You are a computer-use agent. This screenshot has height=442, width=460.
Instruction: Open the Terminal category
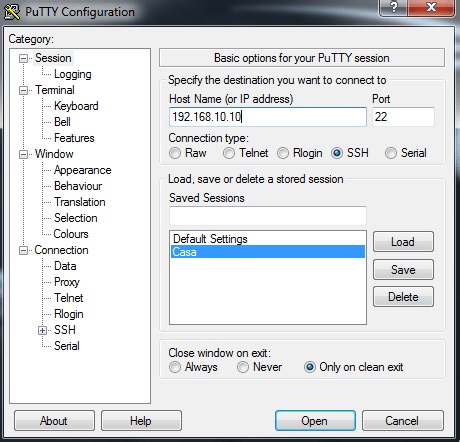pyautogui.click(x=55, y=90)
